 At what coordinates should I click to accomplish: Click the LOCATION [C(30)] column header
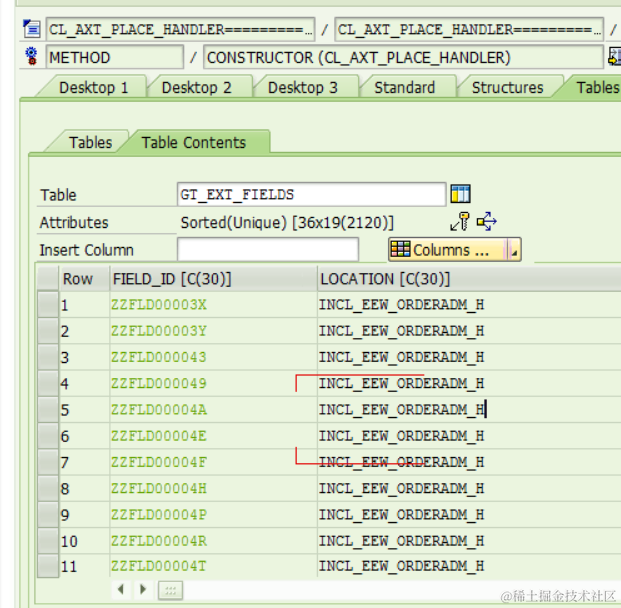(469, 279)
